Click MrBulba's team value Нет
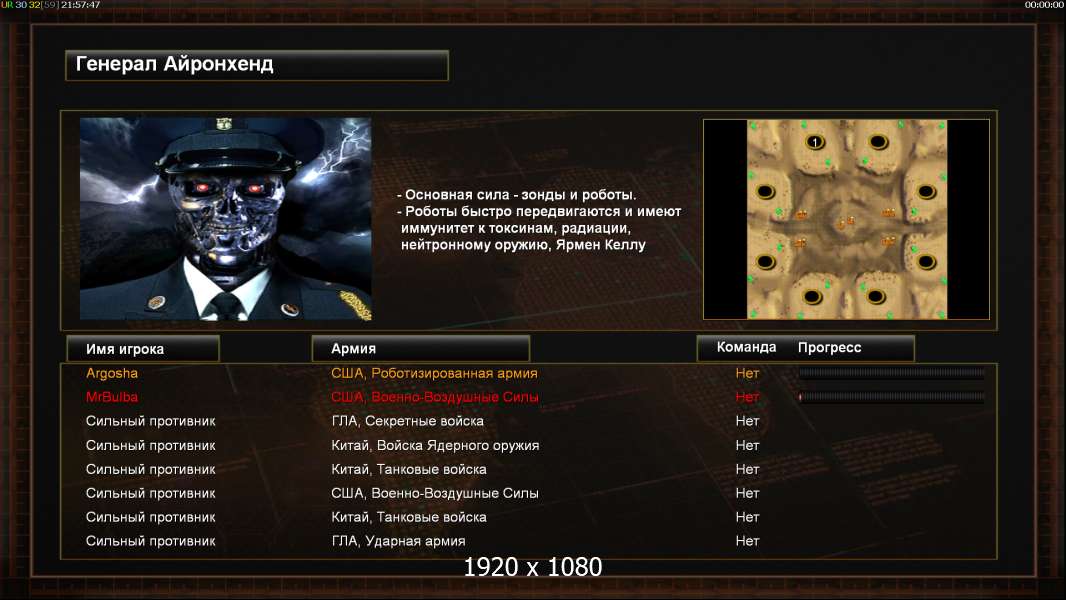This screenshot has height=600, width=1066. [747, 397]
